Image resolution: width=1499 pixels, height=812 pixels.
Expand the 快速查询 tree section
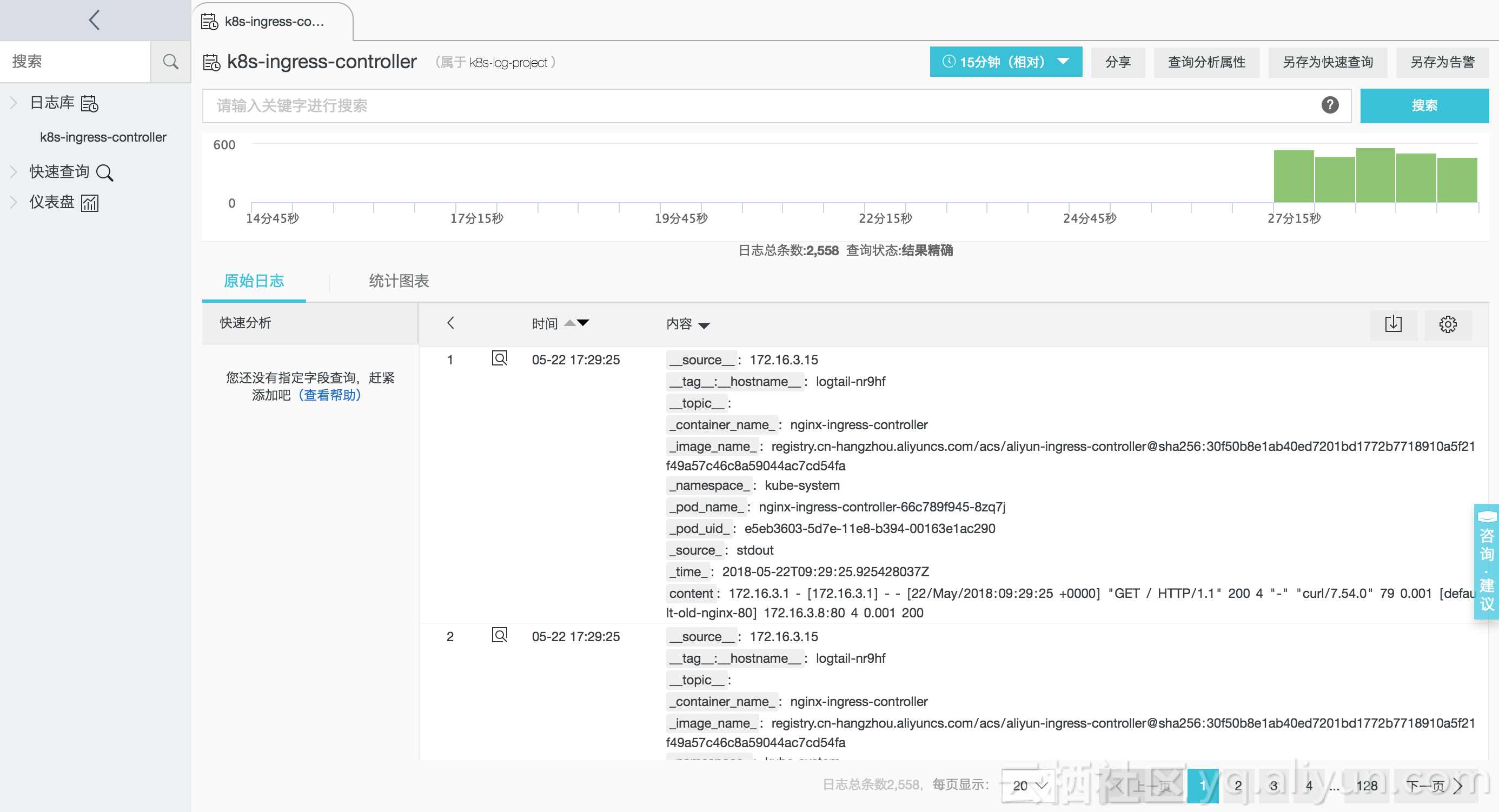(x=14, y=171)
